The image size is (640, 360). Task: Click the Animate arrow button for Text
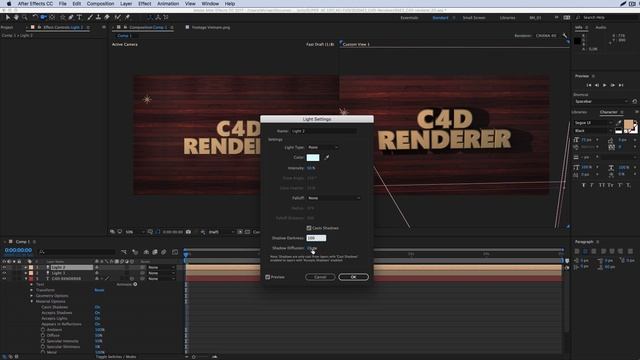(135, 284)
